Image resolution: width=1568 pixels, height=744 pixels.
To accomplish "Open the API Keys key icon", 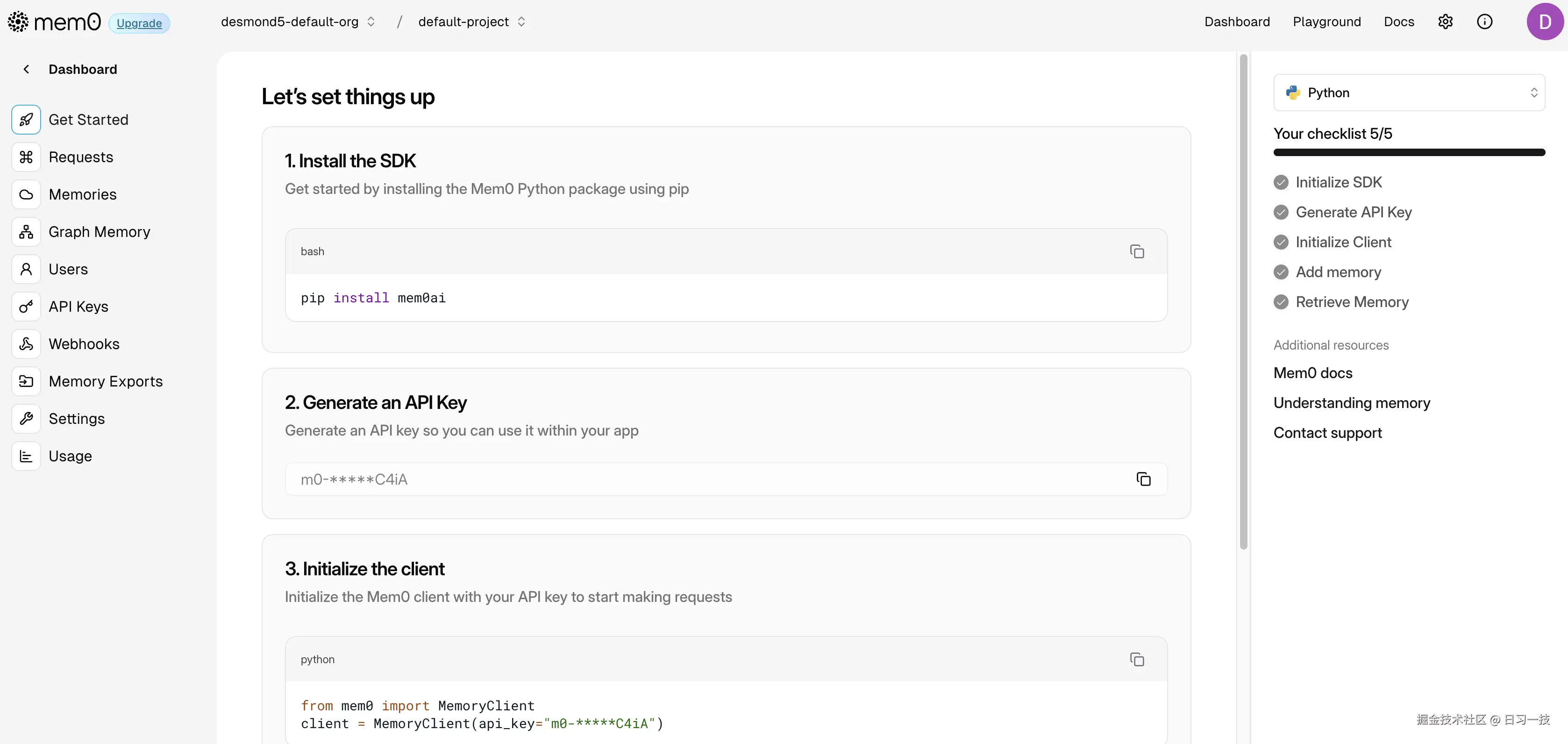I will 26,307.
